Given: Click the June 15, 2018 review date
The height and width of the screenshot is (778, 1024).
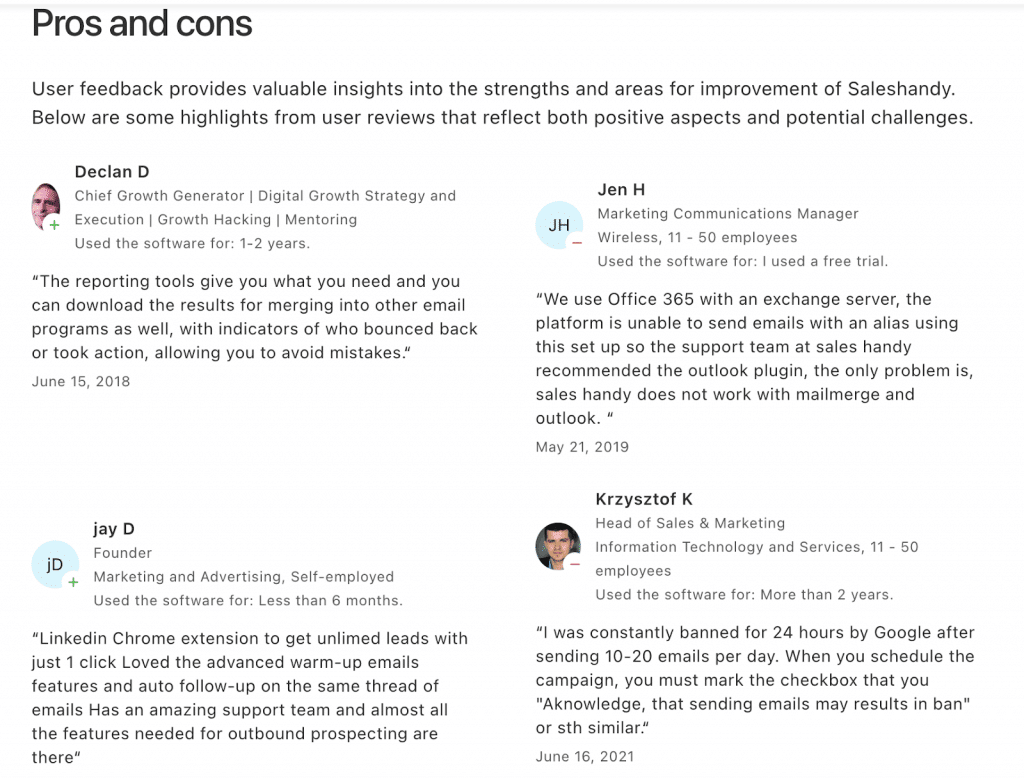Looking at the screenshot, I should tap(81, 381).
